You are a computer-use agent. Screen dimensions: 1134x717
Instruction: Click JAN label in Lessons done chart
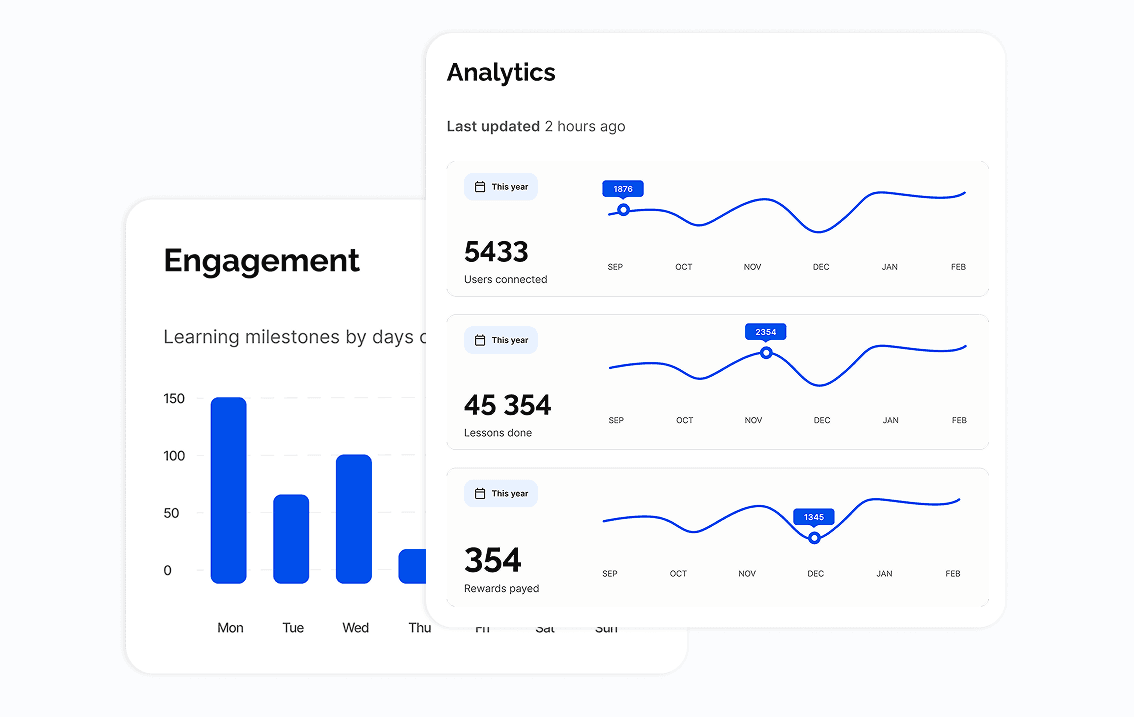click(890, 420)
